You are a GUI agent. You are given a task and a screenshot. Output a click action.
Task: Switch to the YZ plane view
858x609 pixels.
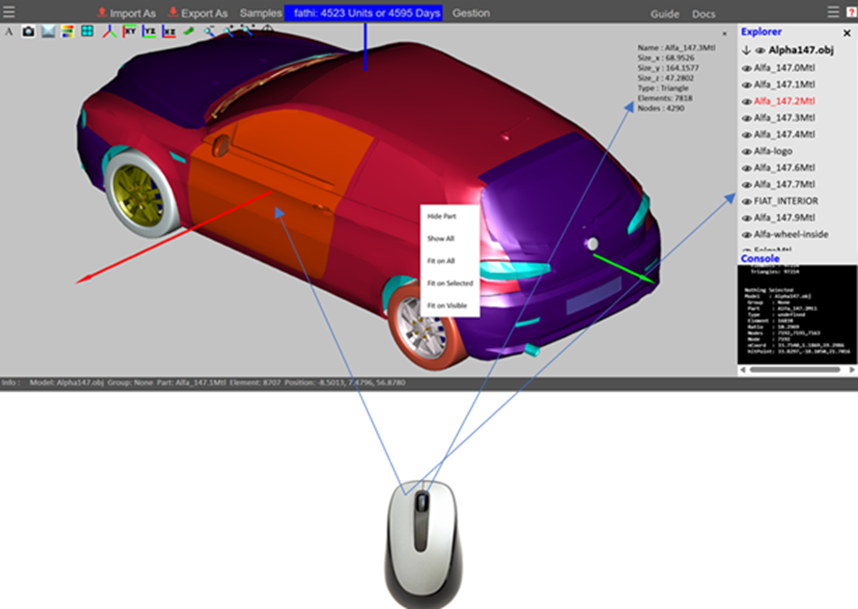[x=149, y=32]
